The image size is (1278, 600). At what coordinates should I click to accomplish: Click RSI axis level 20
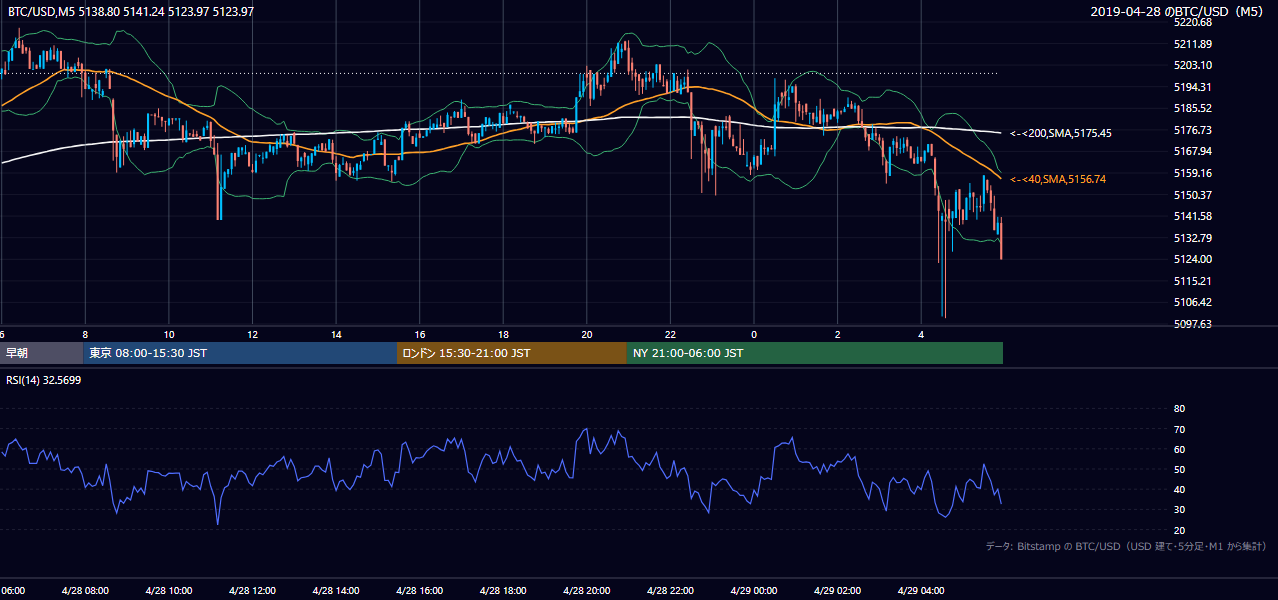click(1179, 530)
